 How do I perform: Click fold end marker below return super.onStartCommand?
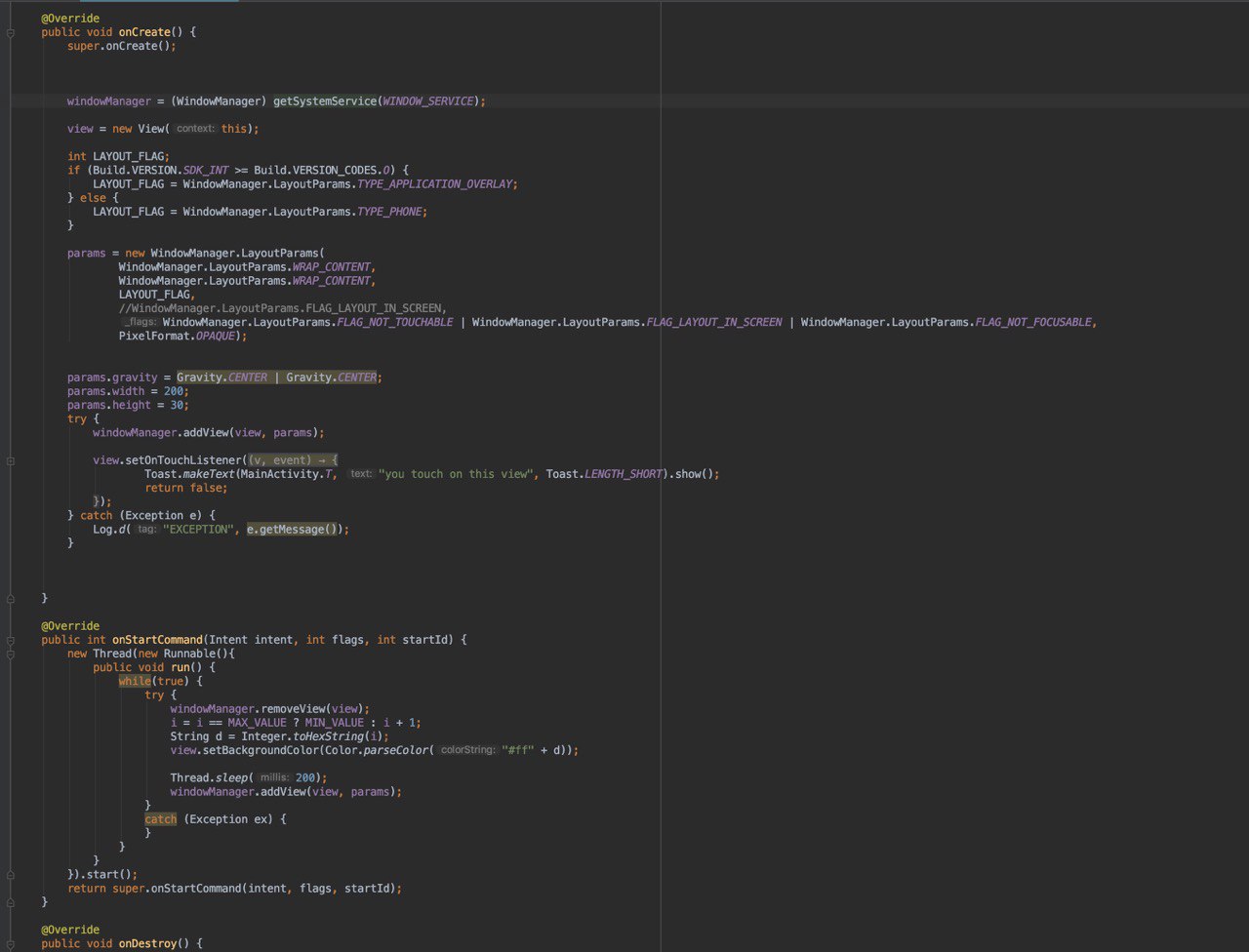tap(10, 902)
